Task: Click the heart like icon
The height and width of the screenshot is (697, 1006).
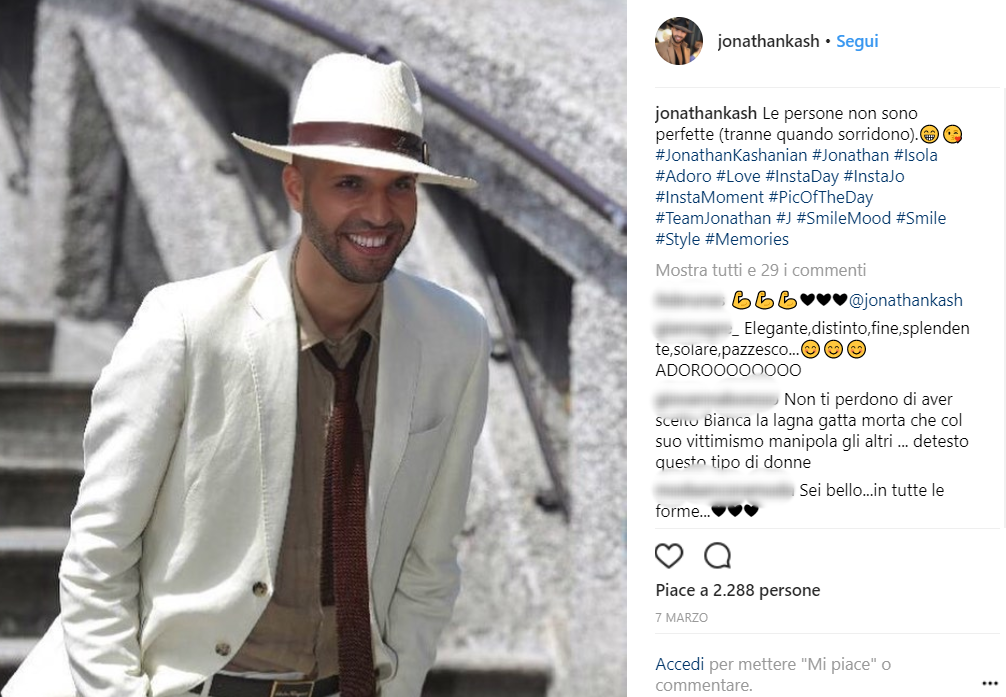Action: coord(669,555)
